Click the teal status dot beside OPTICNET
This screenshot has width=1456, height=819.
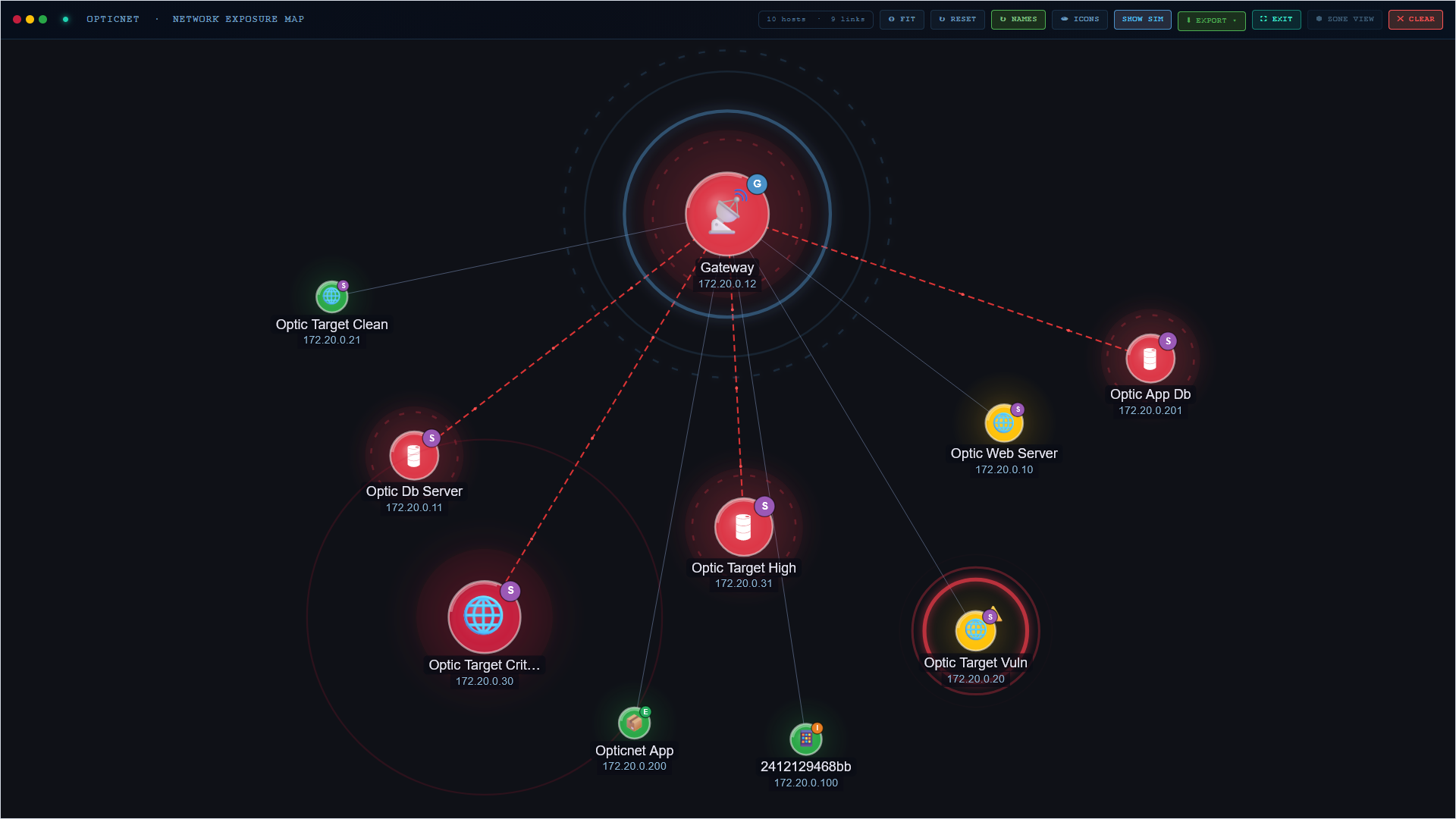(x=65, y=20)
